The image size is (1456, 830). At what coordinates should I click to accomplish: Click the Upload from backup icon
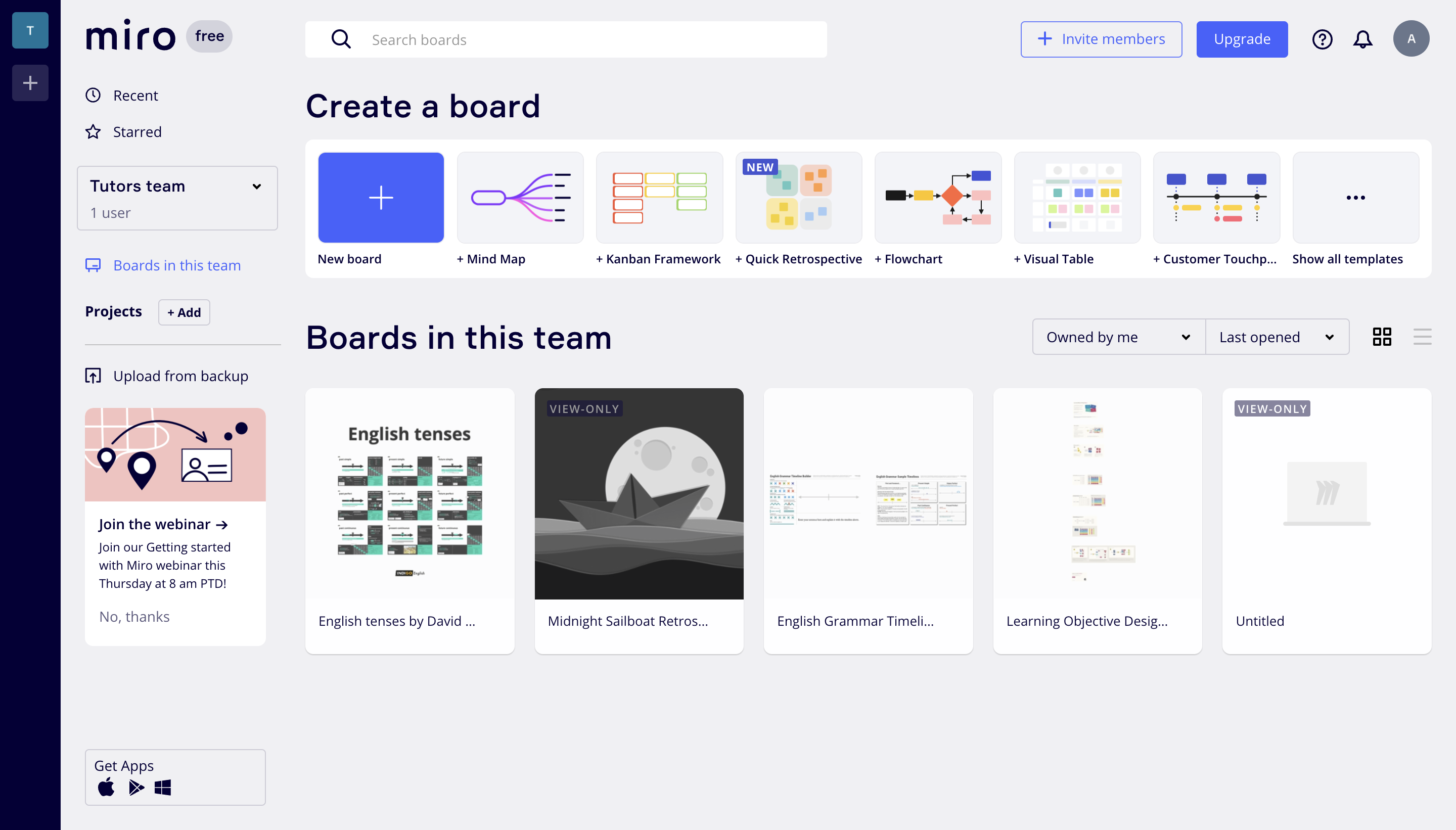tap(93, 376)
